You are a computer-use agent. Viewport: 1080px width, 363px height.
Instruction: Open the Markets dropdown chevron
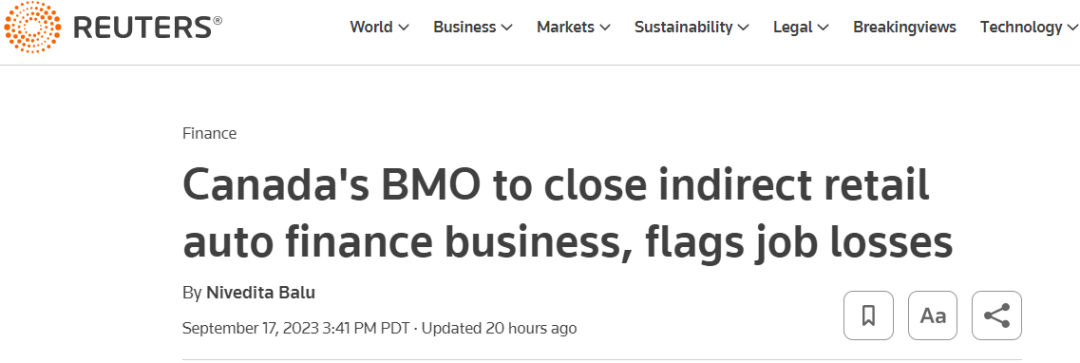605,28
